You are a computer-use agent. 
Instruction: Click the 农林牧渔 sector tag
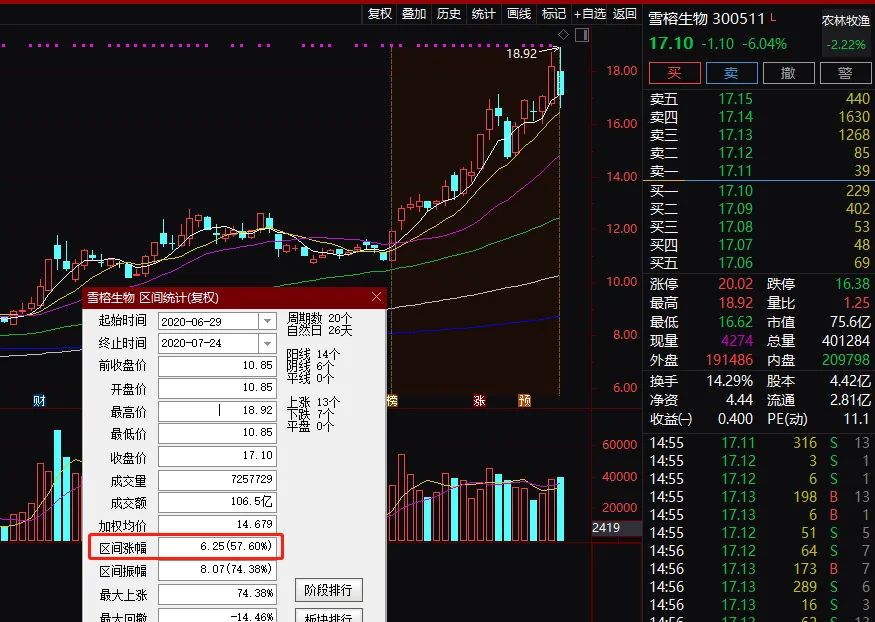[846, 20]
